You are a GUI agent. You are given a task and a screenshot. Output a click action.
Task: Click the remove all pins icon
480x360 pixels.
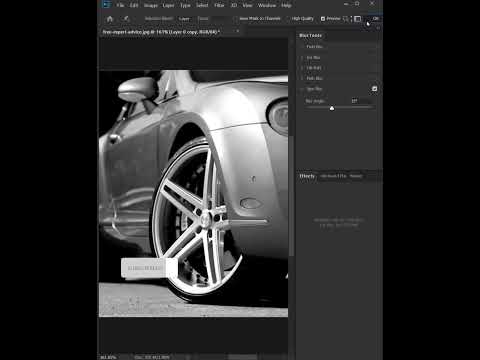click(347, 19)
